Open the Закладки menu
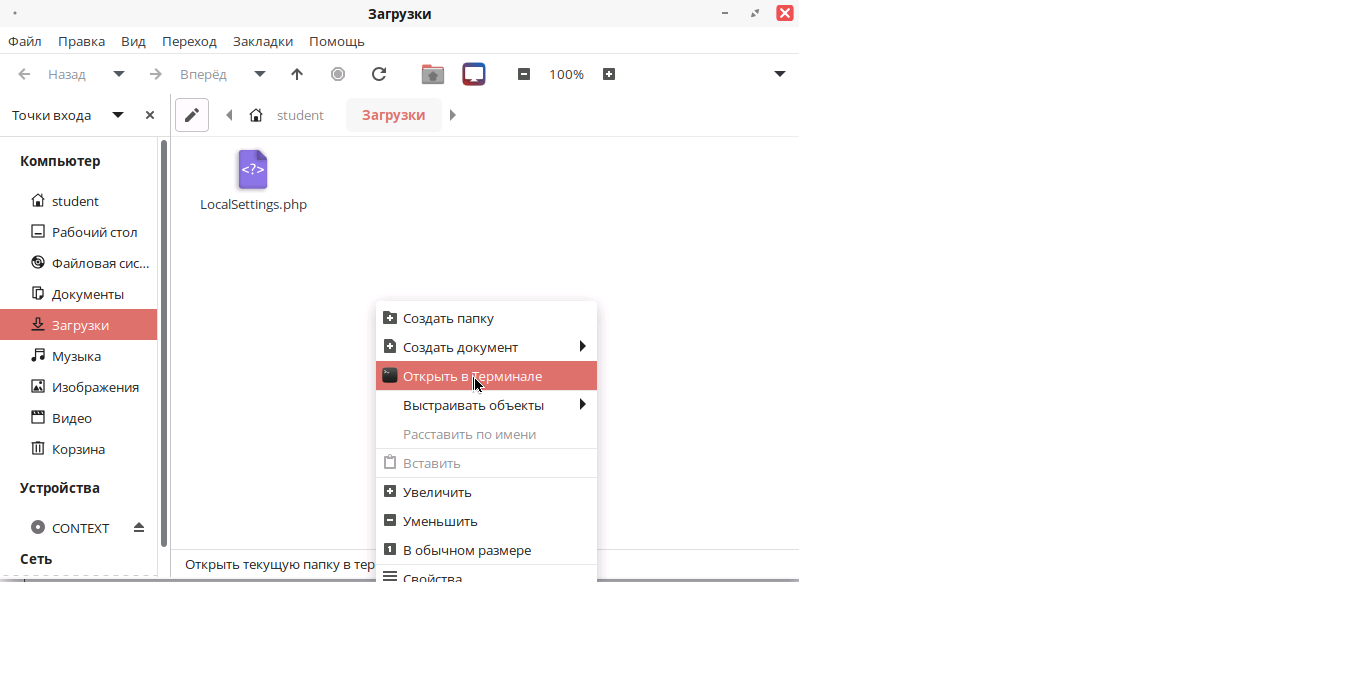 coord(263,41)
